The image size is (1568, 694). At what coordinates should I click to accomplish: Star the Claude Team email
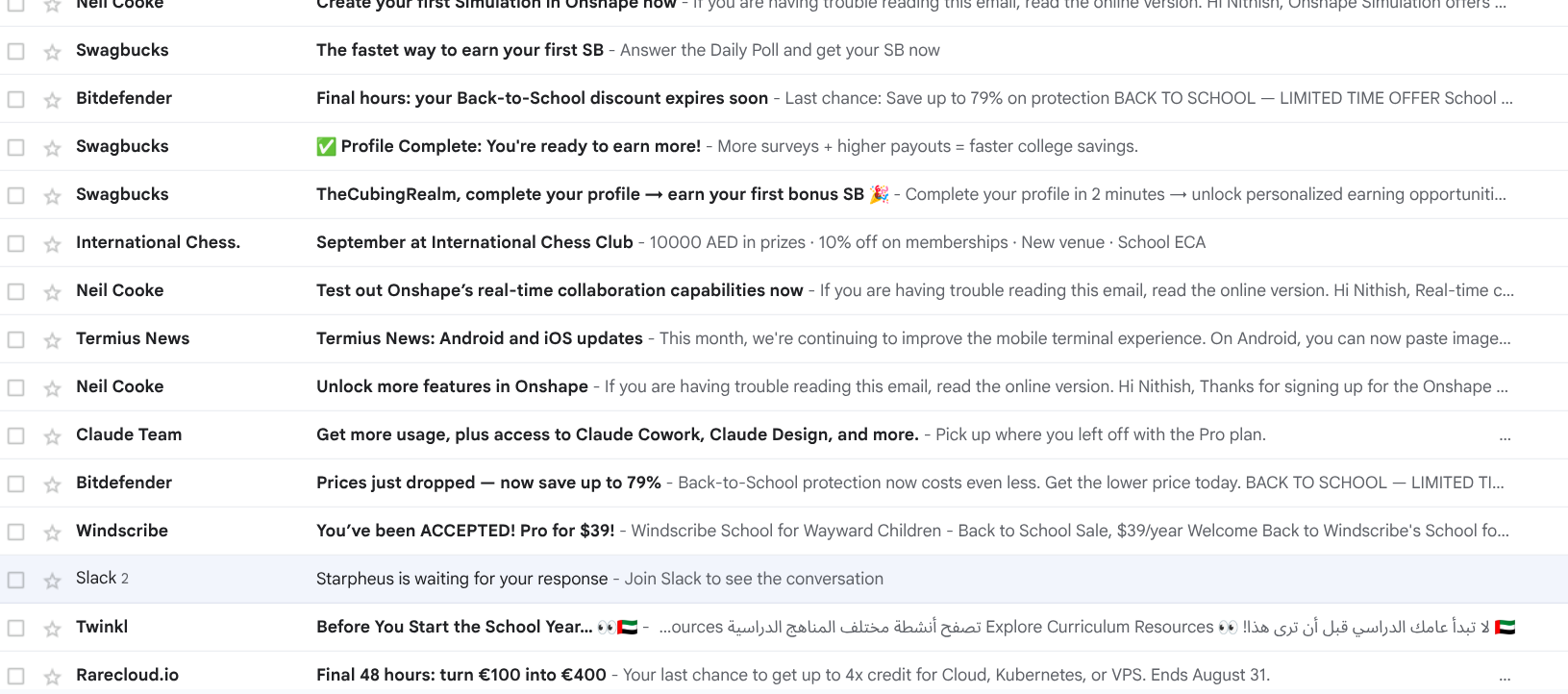pyautogui.click(x=52, y=435)
